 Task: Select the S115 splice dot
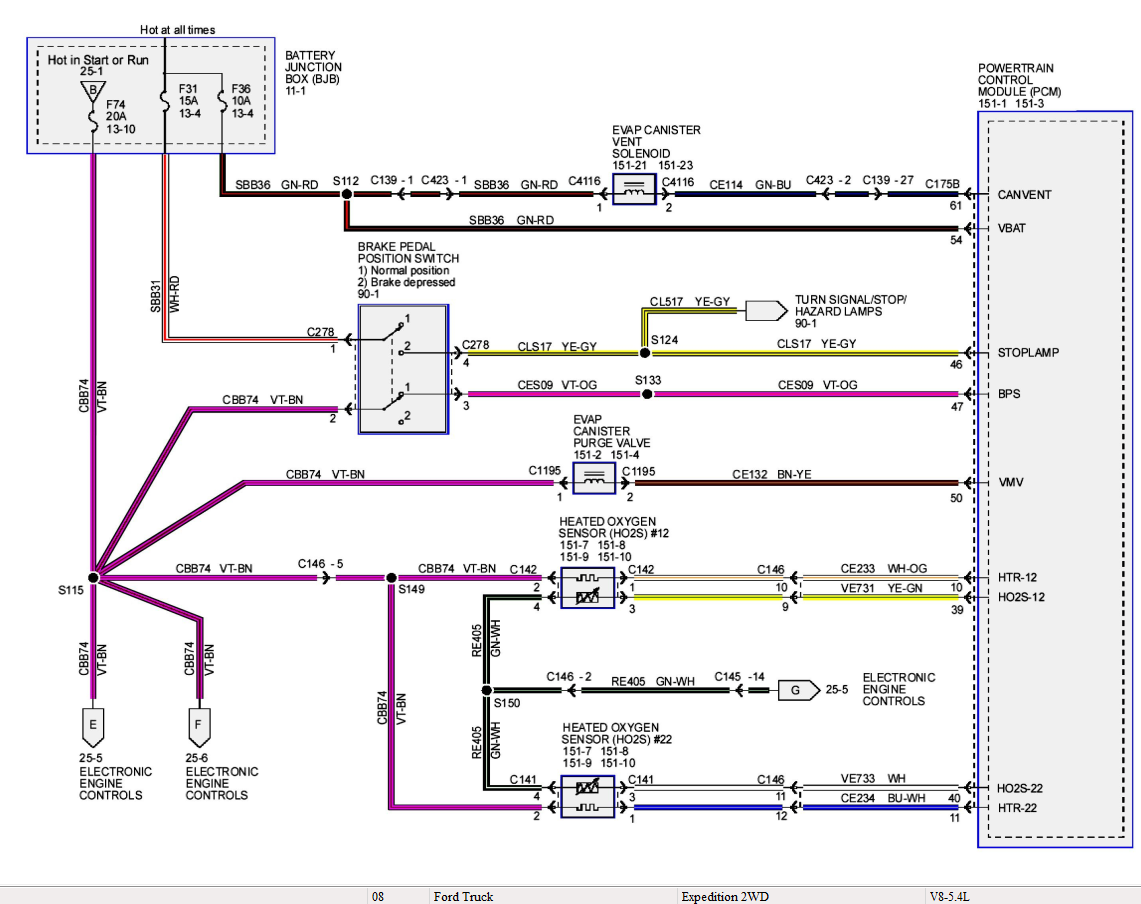(93, 577)
